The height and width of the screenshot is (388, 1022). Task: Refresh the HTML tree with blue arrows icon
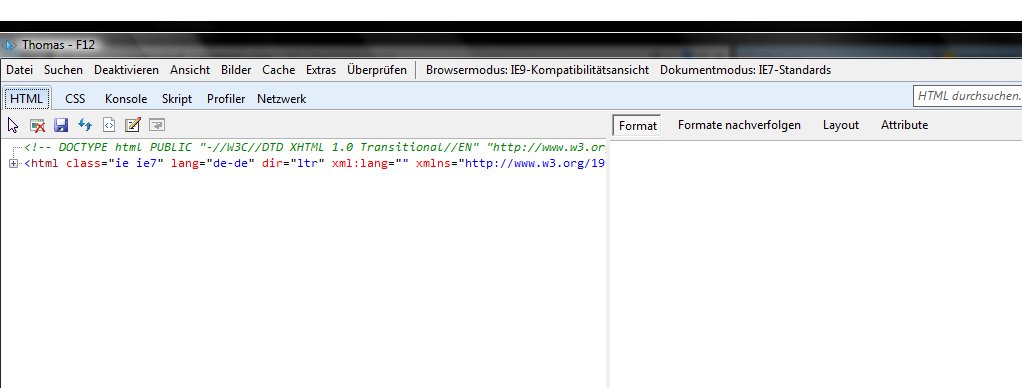(x=85, y=125)
